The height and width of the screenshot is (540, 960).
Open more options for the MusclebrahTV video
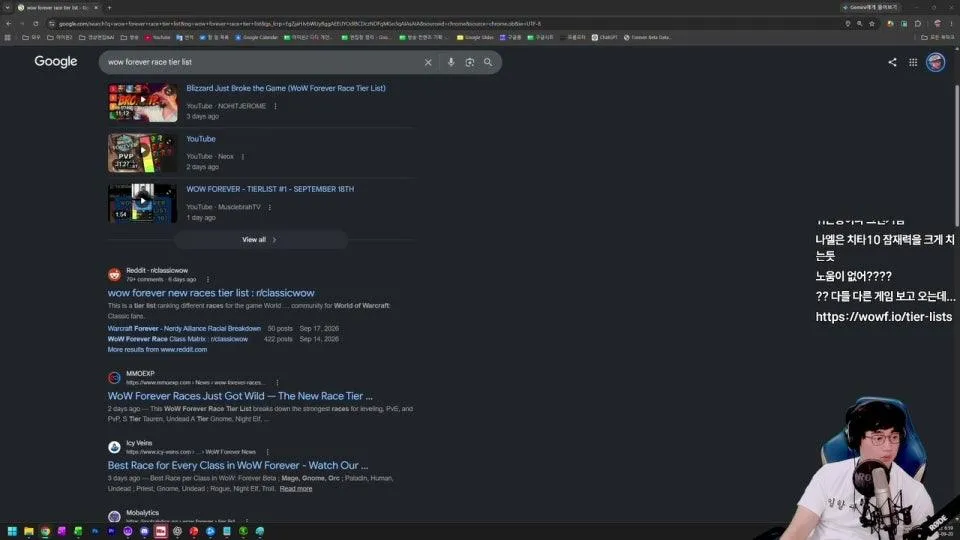point(270,207)
